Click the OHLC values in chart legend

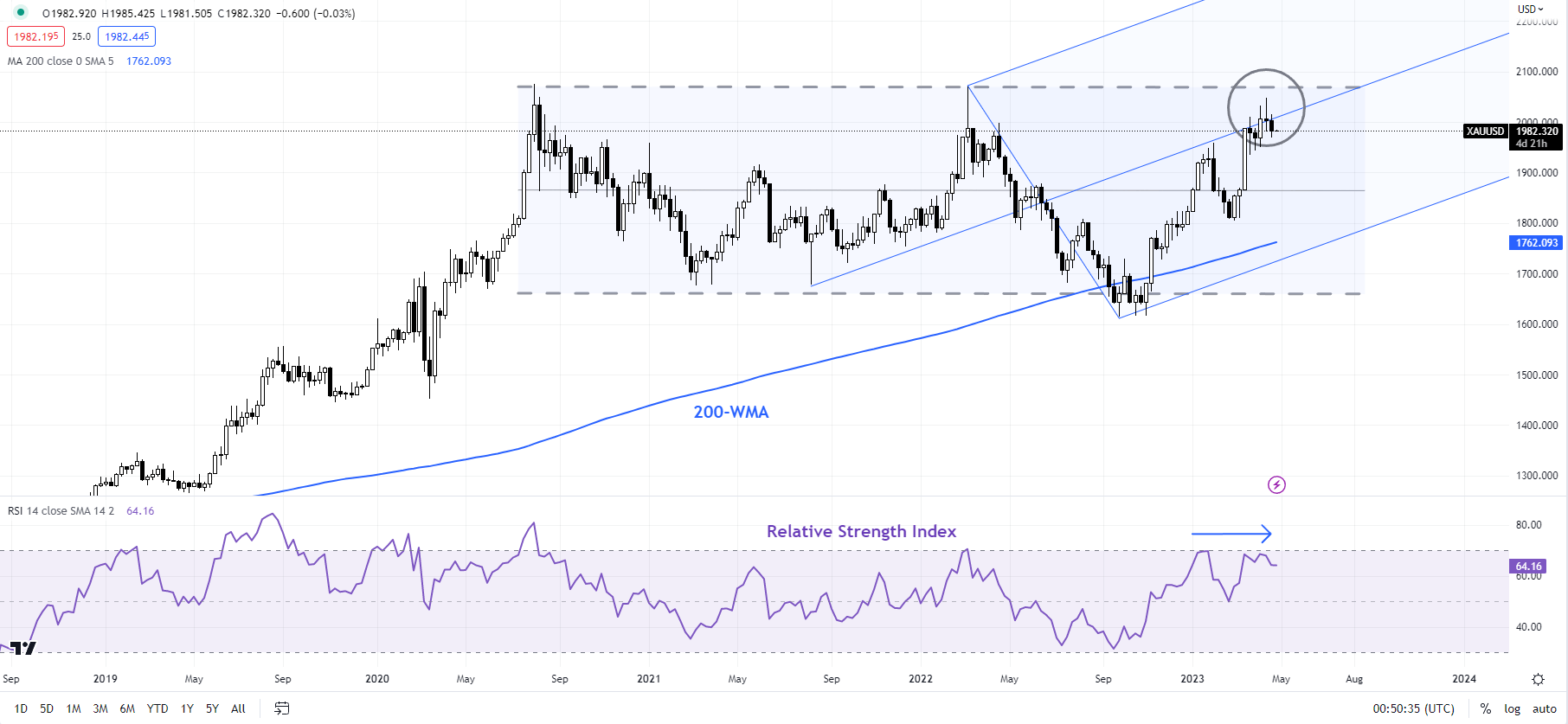[x=198, y=13]
